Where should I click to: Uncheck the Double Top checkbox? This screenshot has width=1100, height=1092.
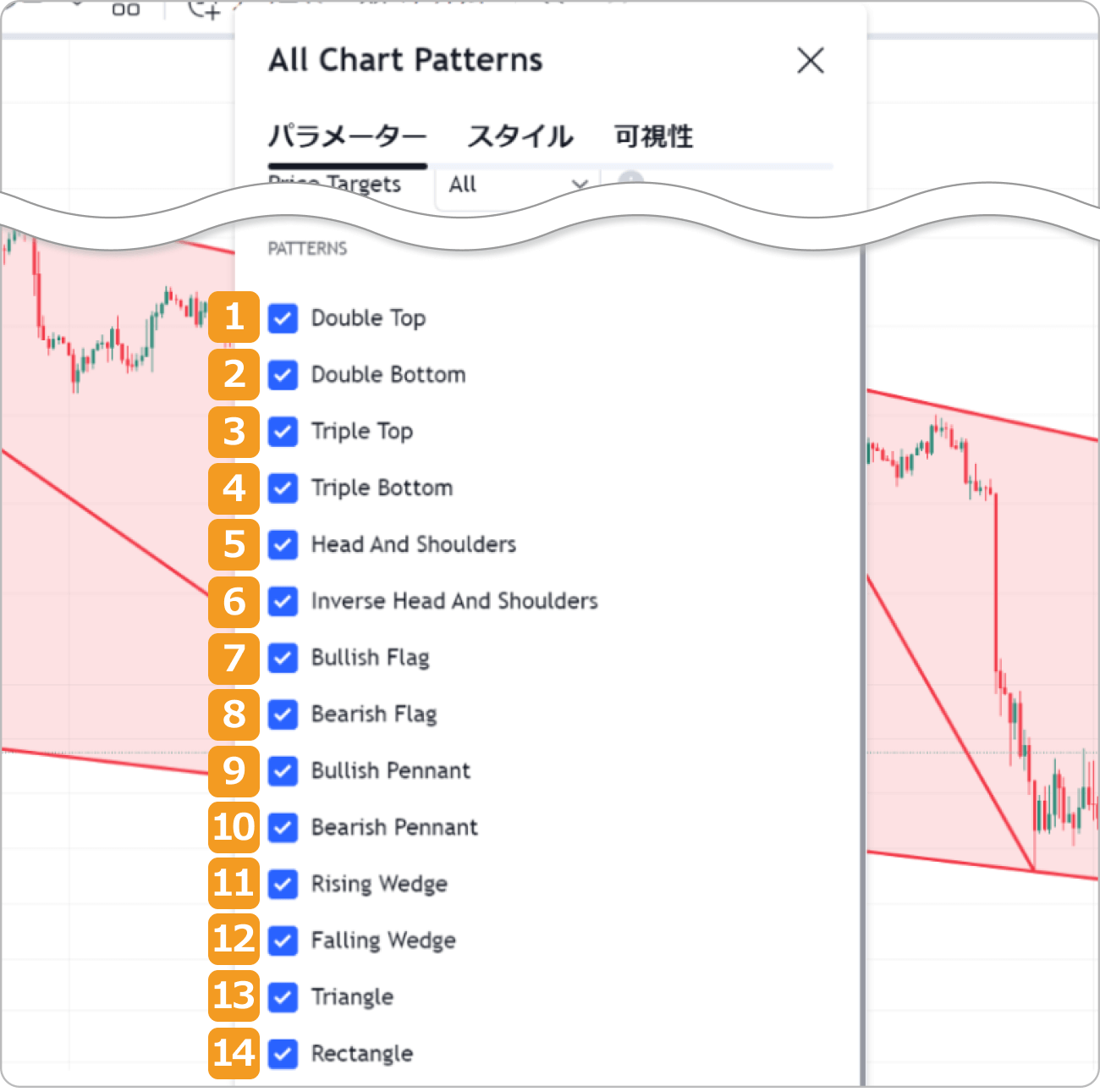click(283, 319)
